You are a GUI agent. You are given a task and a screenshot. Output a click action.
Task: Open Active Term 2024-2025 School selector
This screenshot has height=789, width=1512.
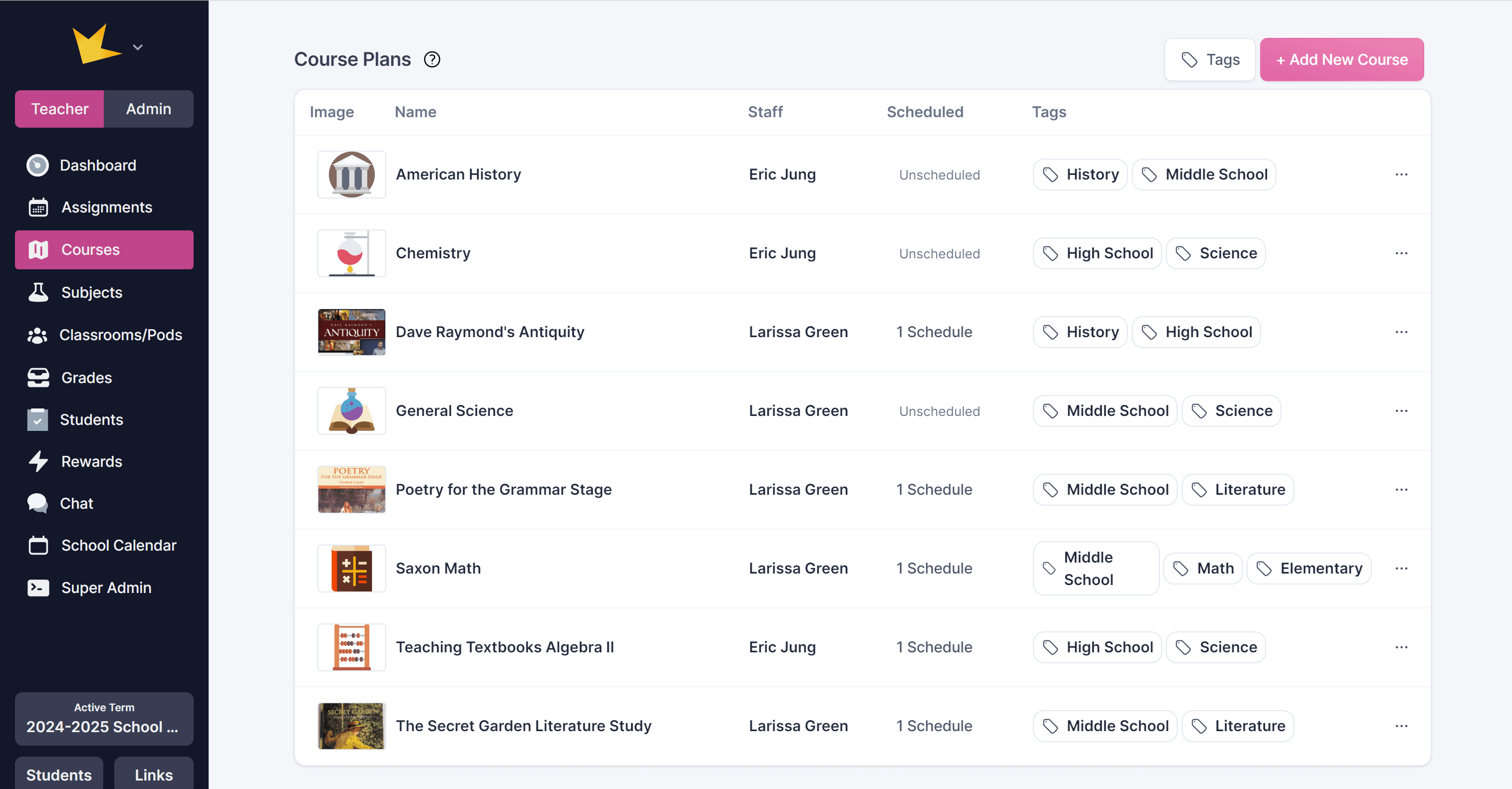104,719
